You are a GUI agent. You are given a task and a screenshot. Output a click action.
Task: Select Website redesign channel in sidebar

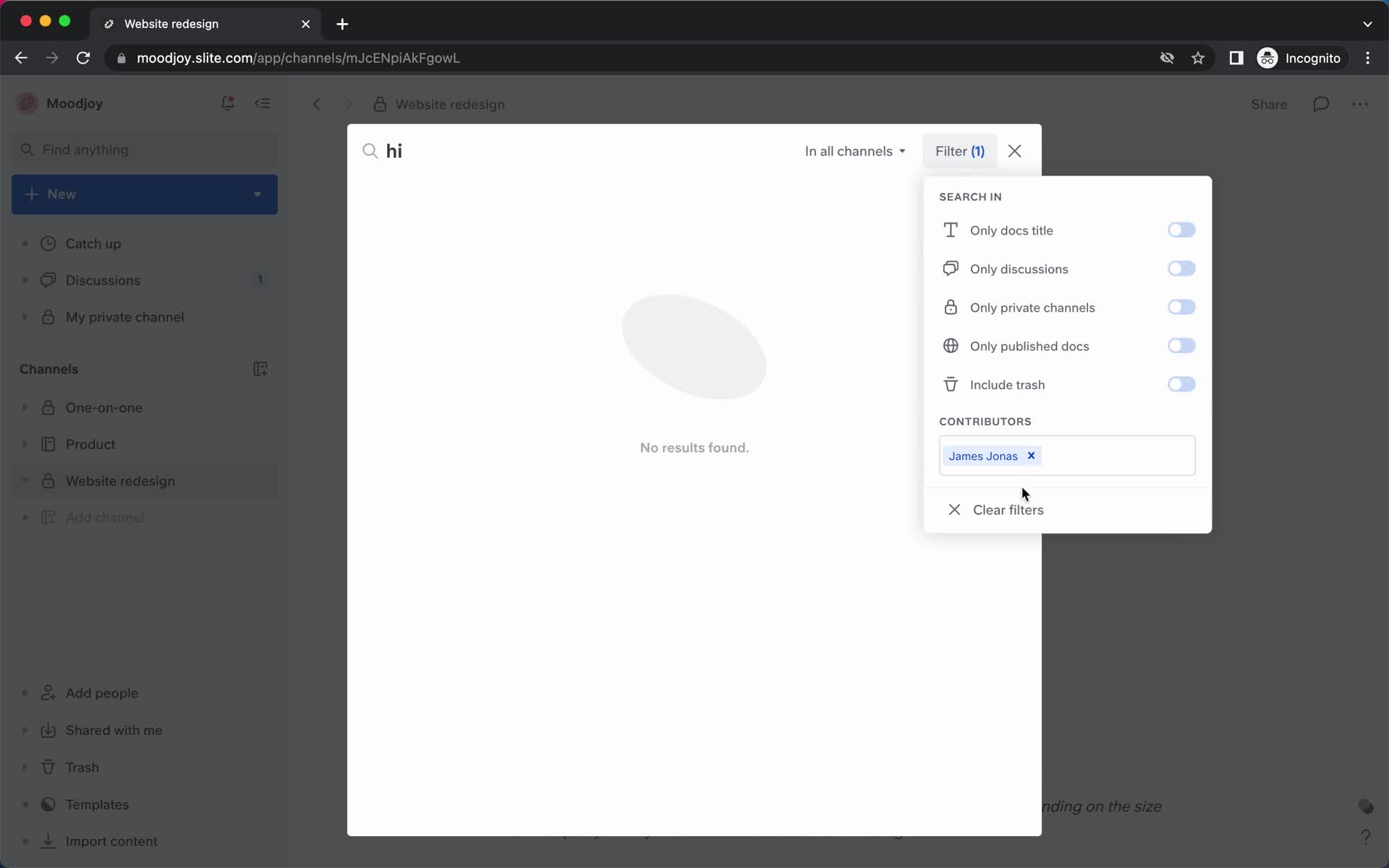(120, 481)
